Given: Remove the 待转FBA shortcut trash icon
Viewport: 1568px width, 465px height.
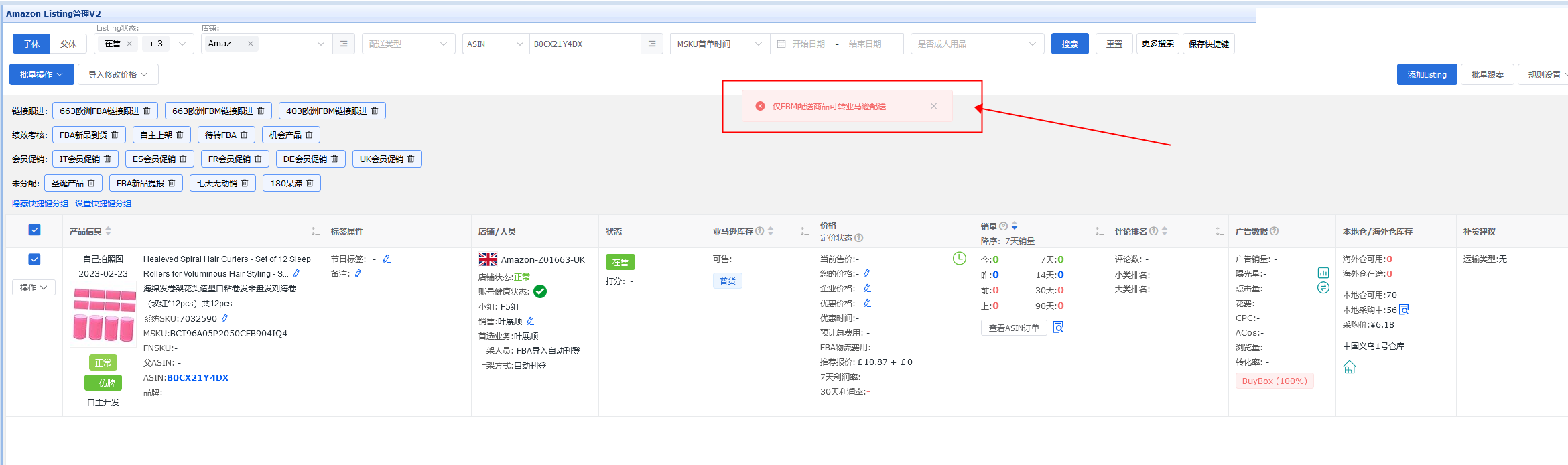Looking at the screenshot, I should click(245, 135).
